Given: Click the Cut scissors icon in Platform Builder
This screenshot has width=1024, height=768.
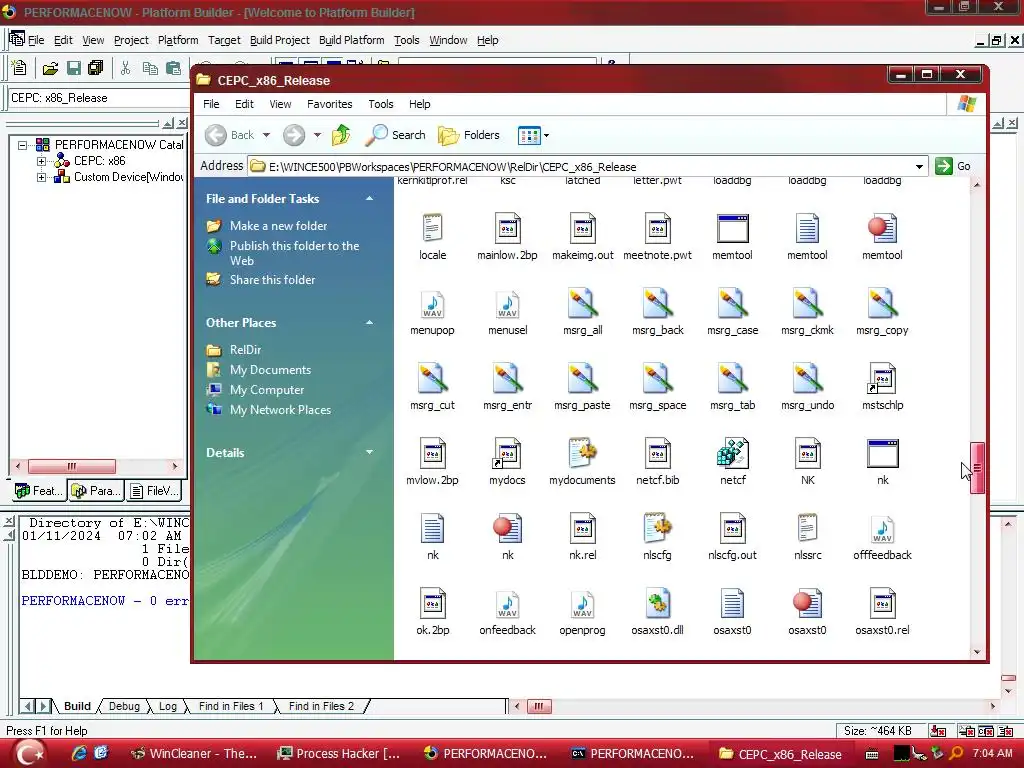Looking at the screenshot, I should pyautogui.click(x=125, y=68).
